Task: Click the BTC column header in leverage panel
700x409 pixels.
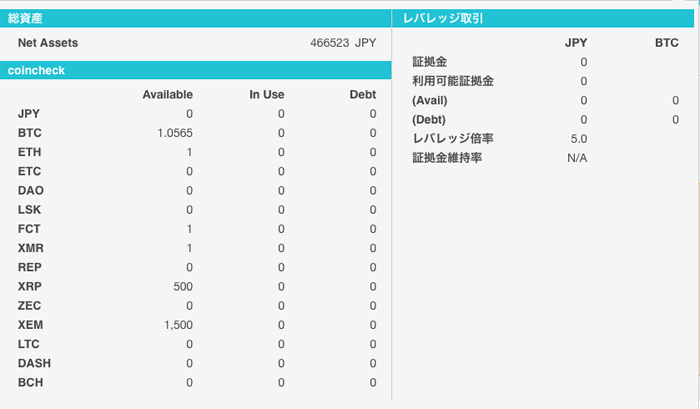Action: tap(665, 43)
